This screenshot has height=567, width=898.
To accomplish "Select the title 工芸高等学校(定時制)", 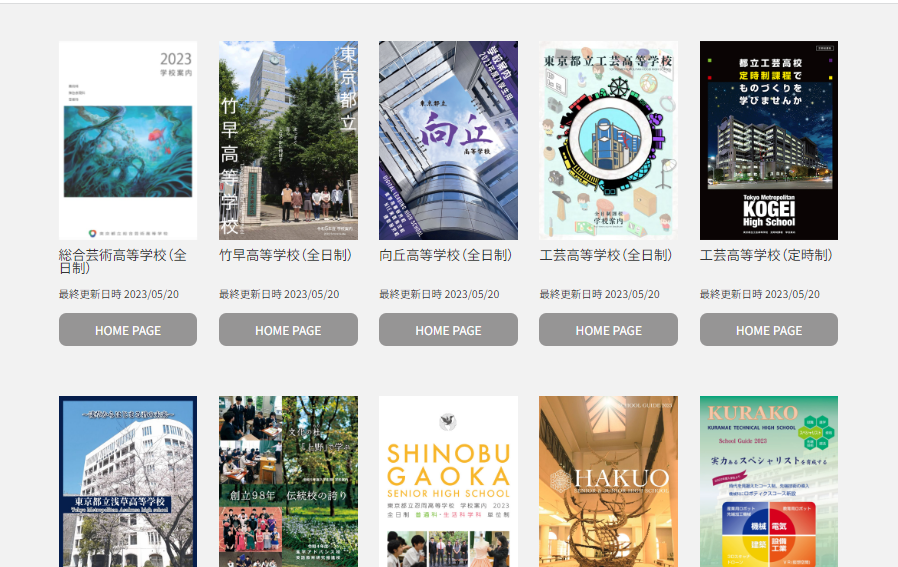I will pyautogui.click(x=766, y=255).
